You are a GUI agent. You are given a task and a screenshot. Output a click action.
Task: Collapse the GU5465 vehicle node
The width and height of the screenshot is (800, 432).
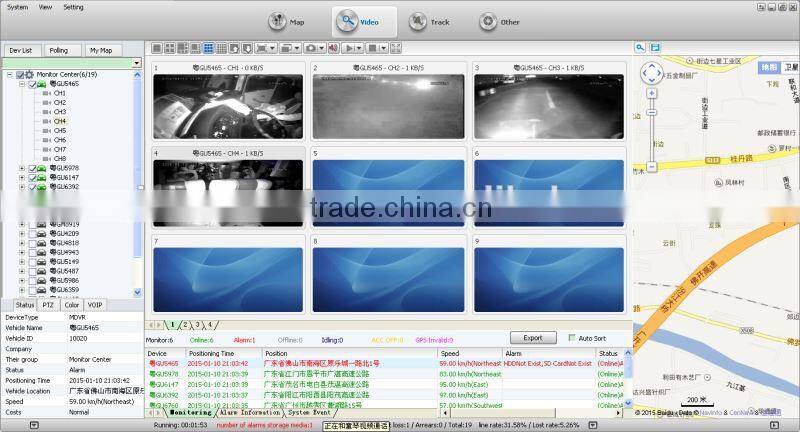pyautogui.click(x=22, y=84)
